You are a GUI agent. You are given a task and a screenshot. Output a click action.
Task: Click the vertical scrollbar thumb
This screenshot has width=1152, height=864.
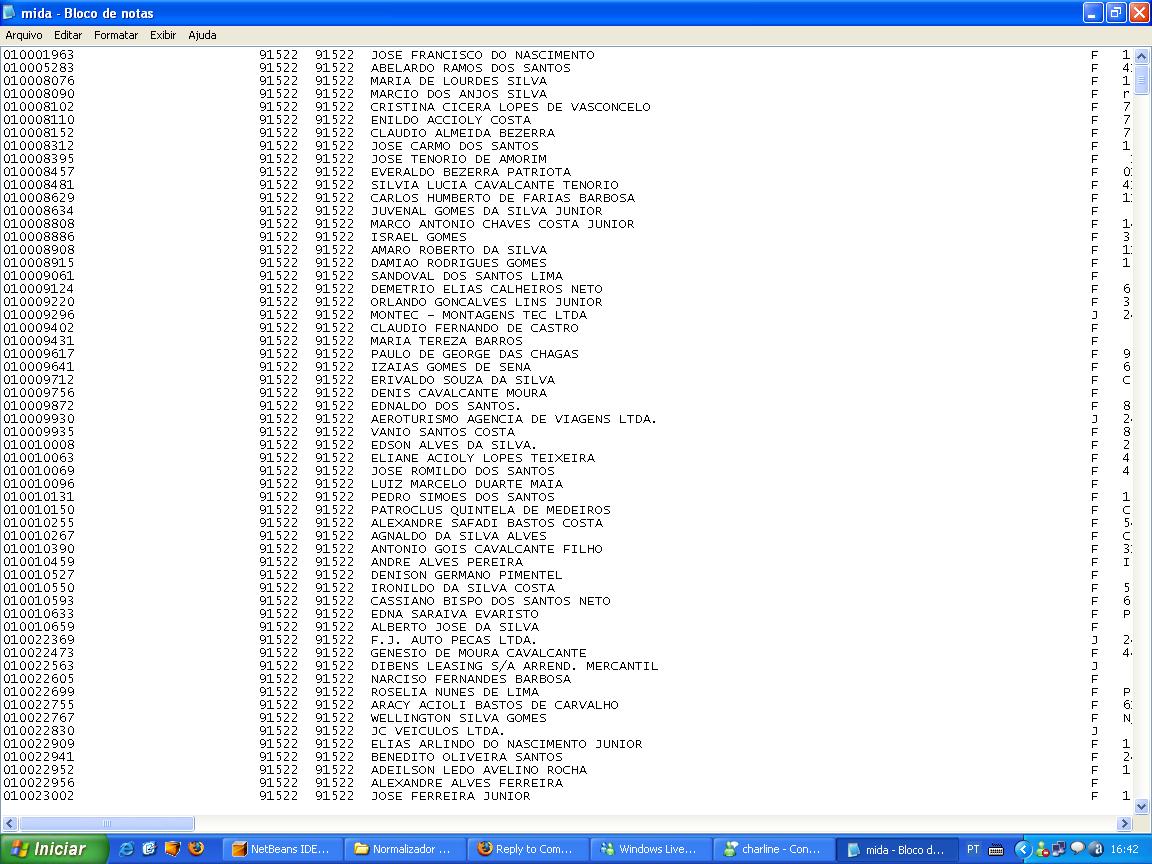pyautogui.click(x=1142, y=79)
